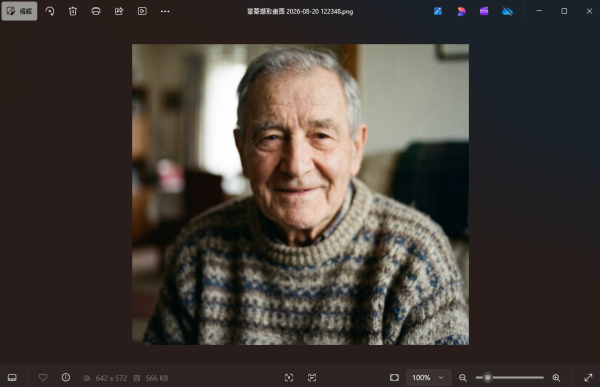This screenshot has height=387, width=600.
Task: Maximize the Photos window
Action: click(564, 11)
